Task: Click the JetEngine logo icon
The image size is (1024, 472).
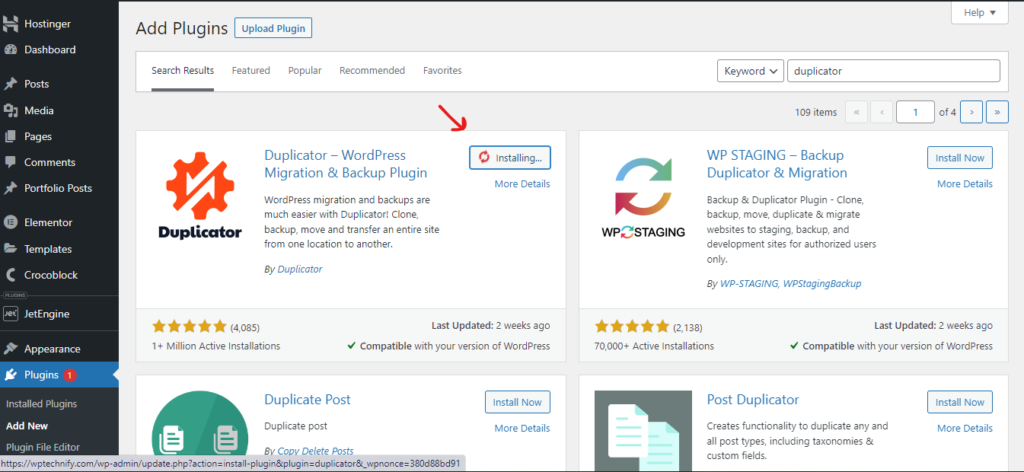Action: (x=10, y=314)
